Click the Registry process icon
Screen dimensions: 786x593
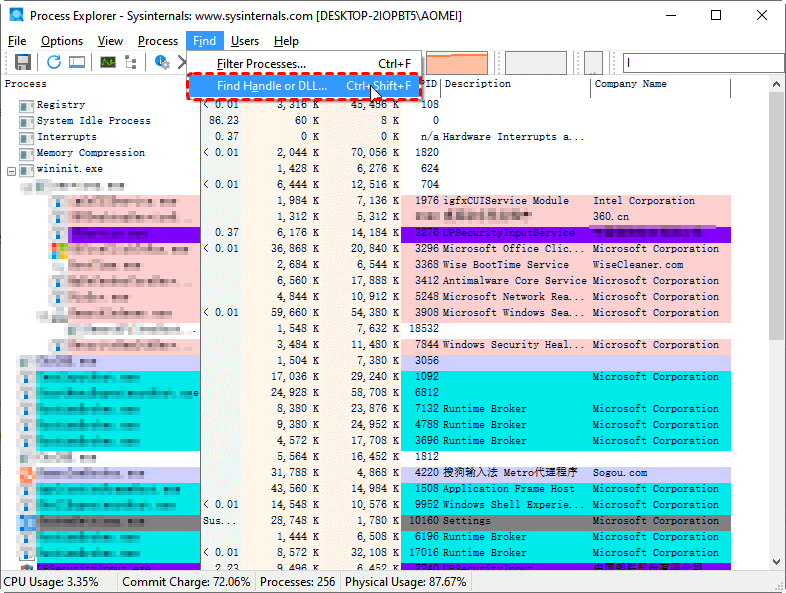pos(26,105)
